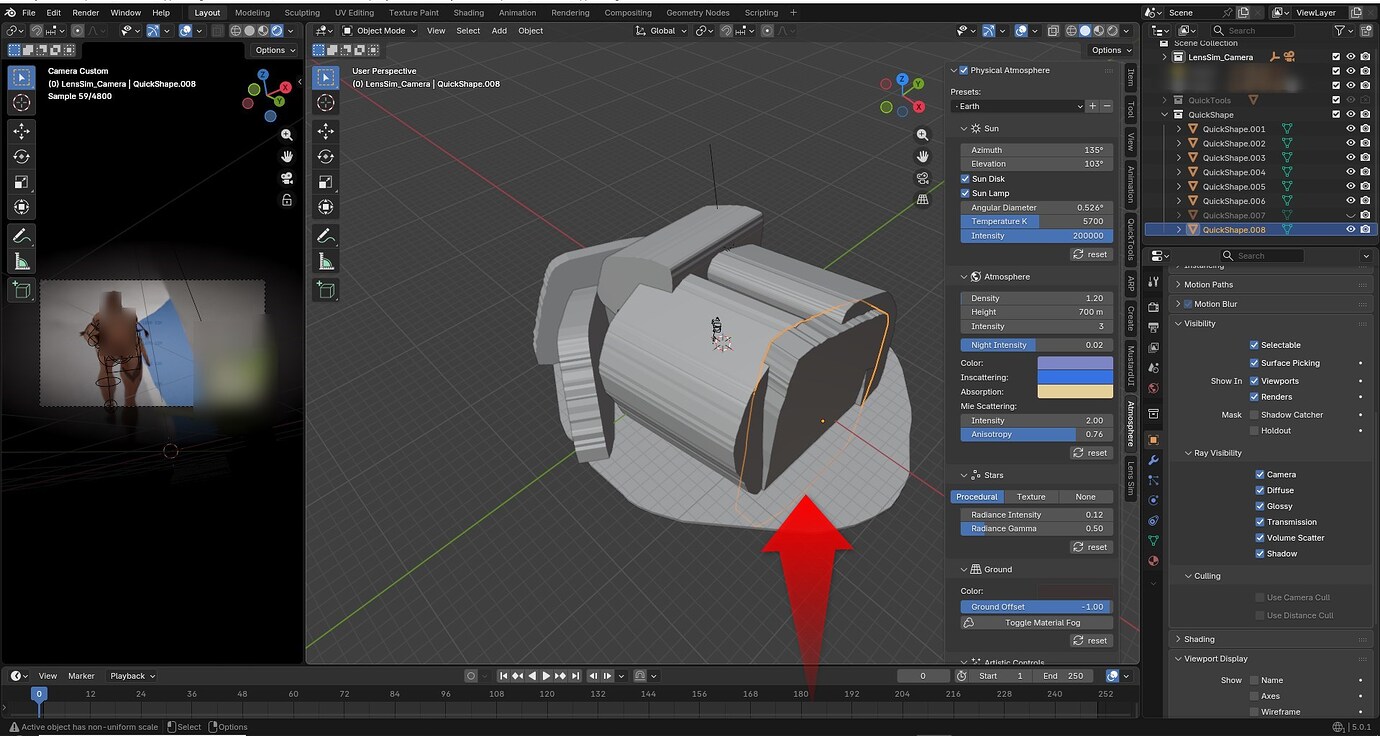1380x736 pixels.
Task: Enable the Shadow Catcher mask checkbox
Action: click(x=1254, y=415)
